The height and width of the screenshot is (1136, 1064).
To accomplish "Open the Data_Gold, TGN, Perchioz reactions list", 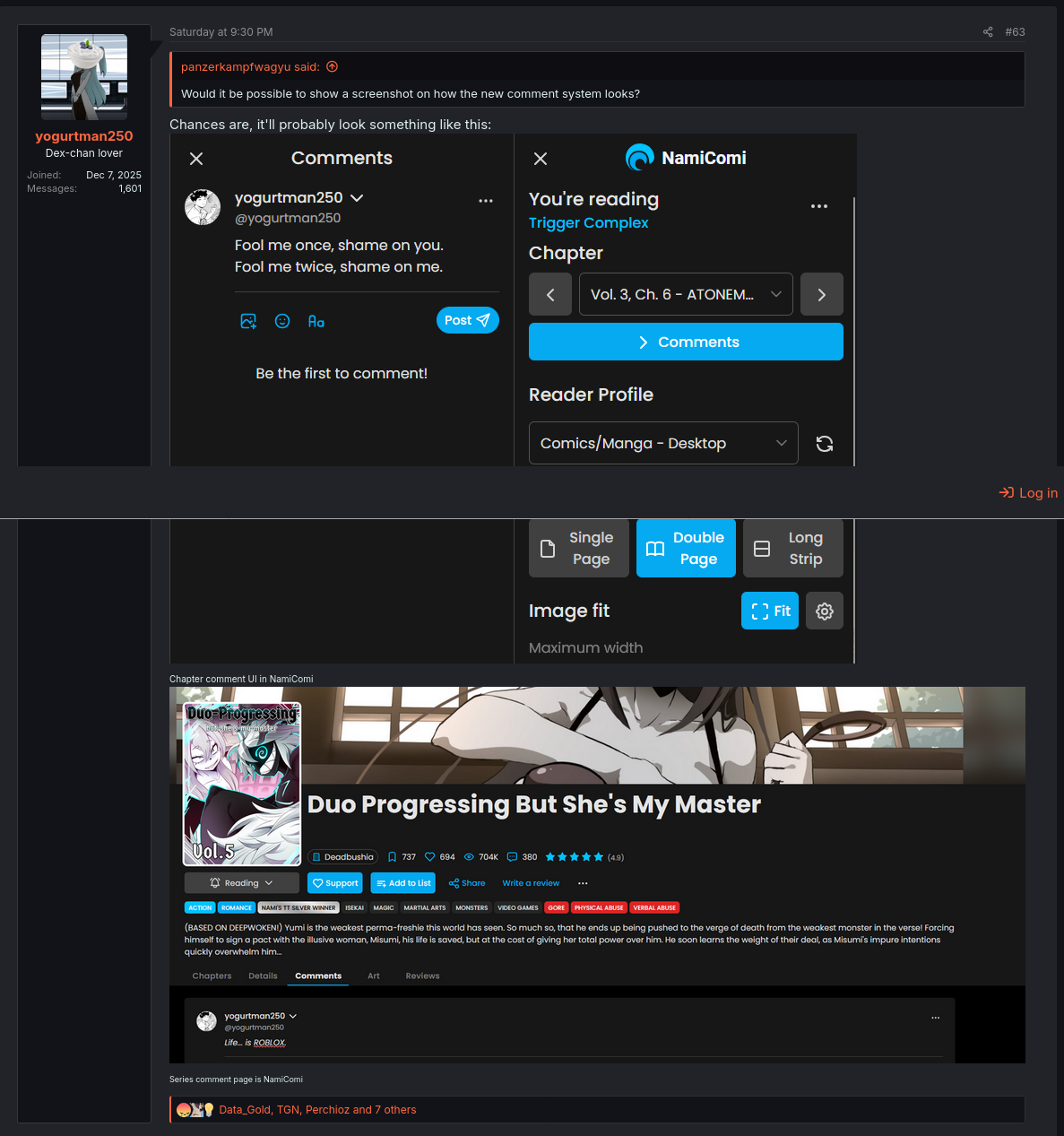I will 317,1110.
